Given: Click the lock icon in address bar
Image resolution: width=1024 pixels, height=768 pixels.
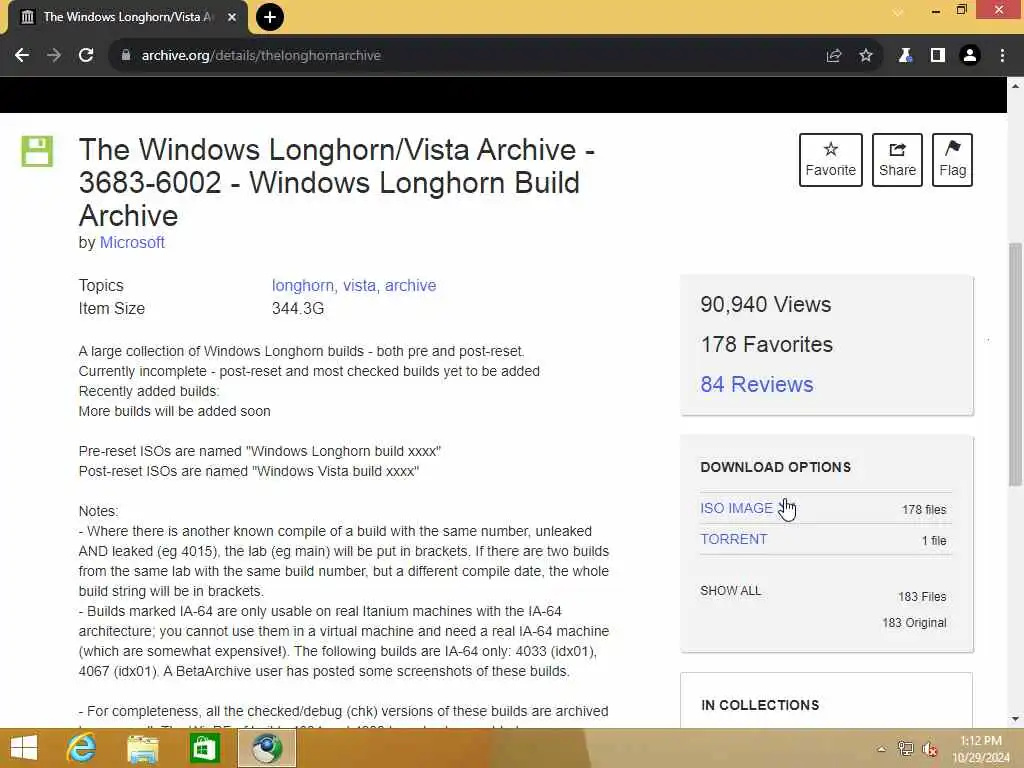Looking at the screenshot, I should (126, 56).
